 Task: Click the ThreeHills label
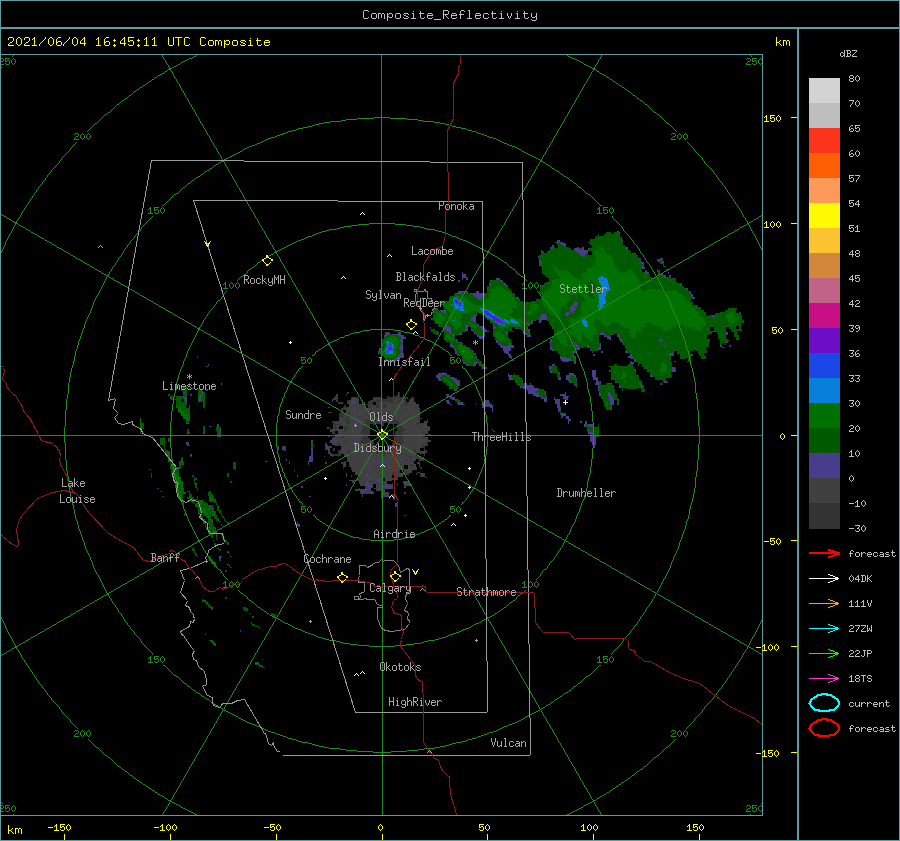(502, 437)
